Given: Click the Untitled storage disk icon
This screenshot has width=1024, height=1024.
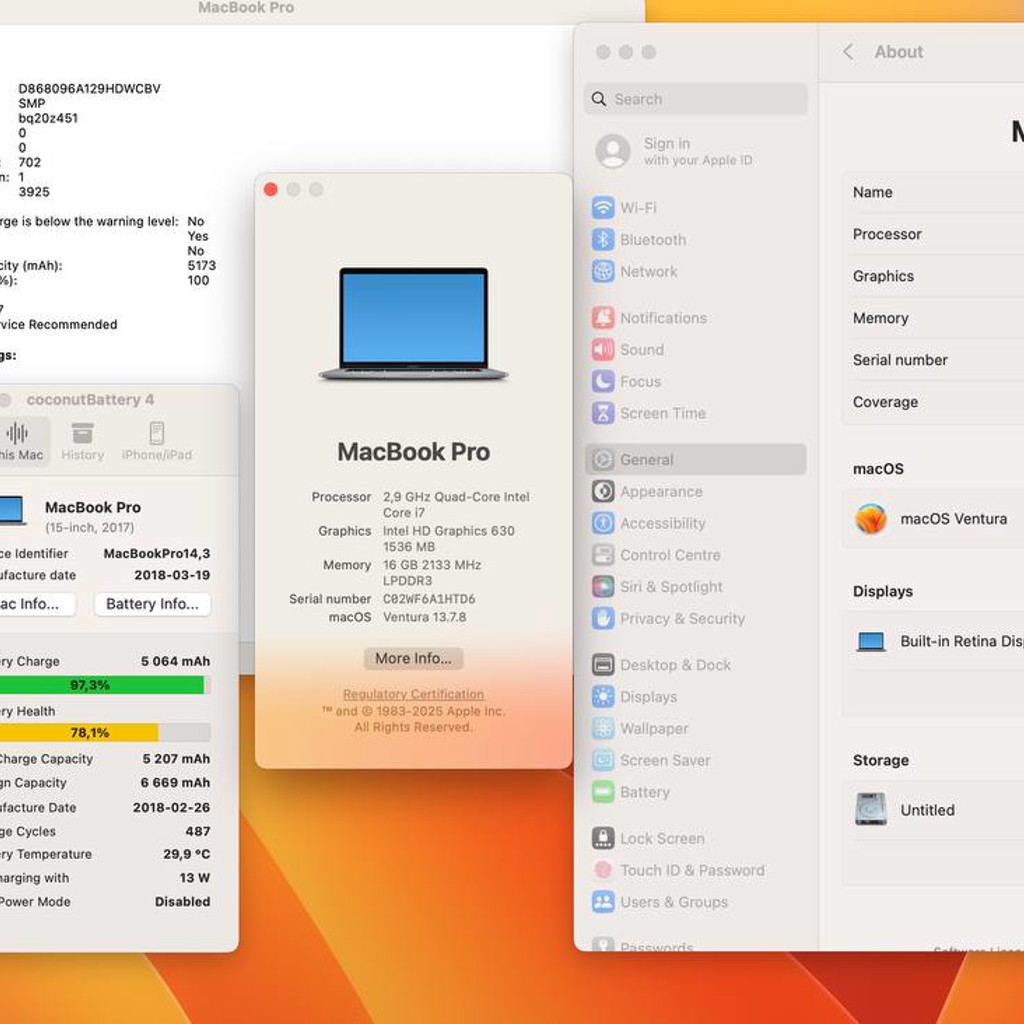Looking at the screenshot, I should 871,809.
